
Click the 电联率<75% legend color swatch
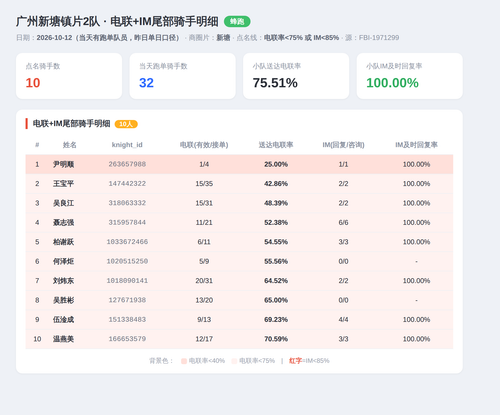tap(234, 361)
